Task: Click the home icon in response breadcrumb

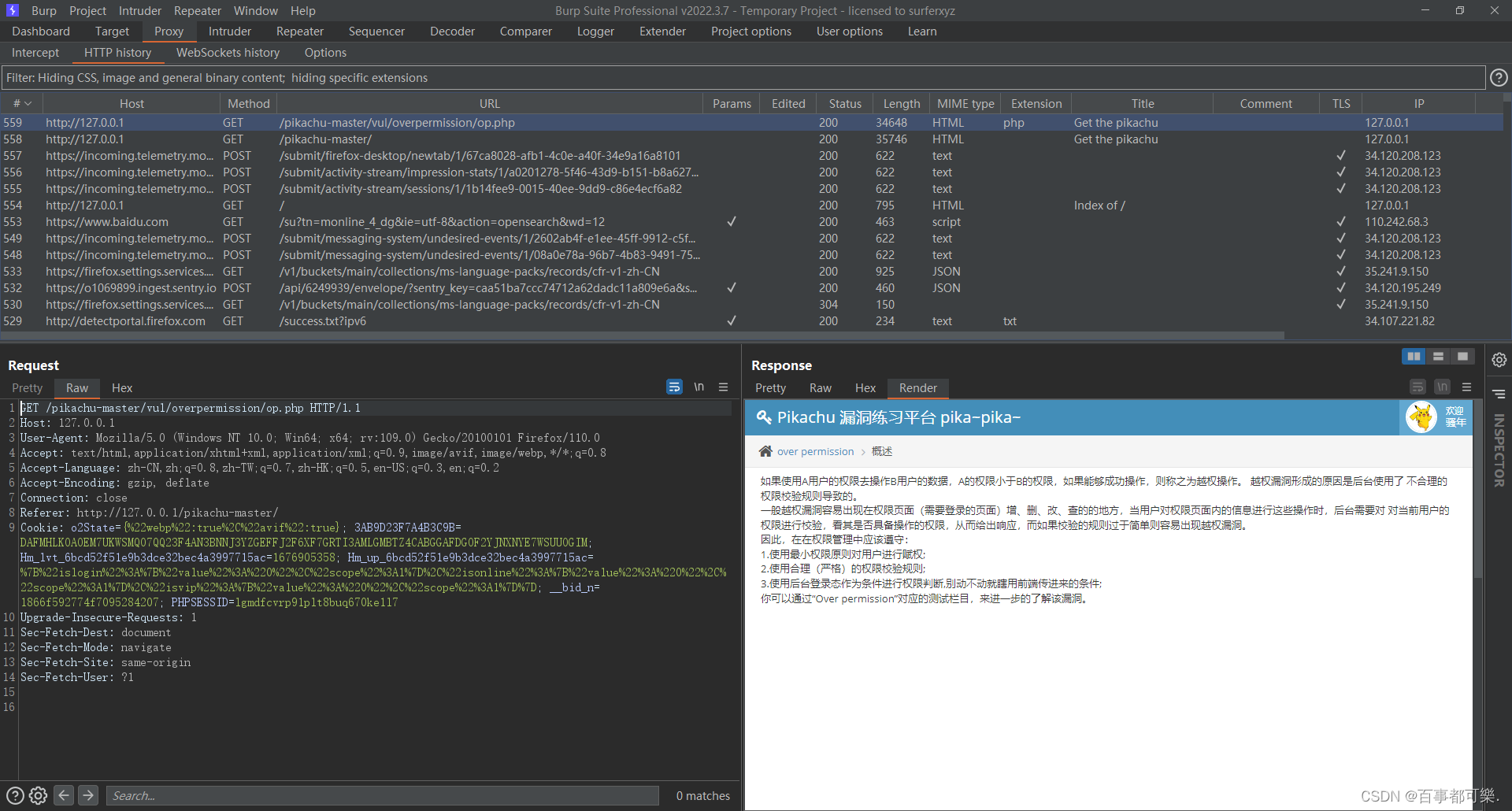Action: [765, 451]
